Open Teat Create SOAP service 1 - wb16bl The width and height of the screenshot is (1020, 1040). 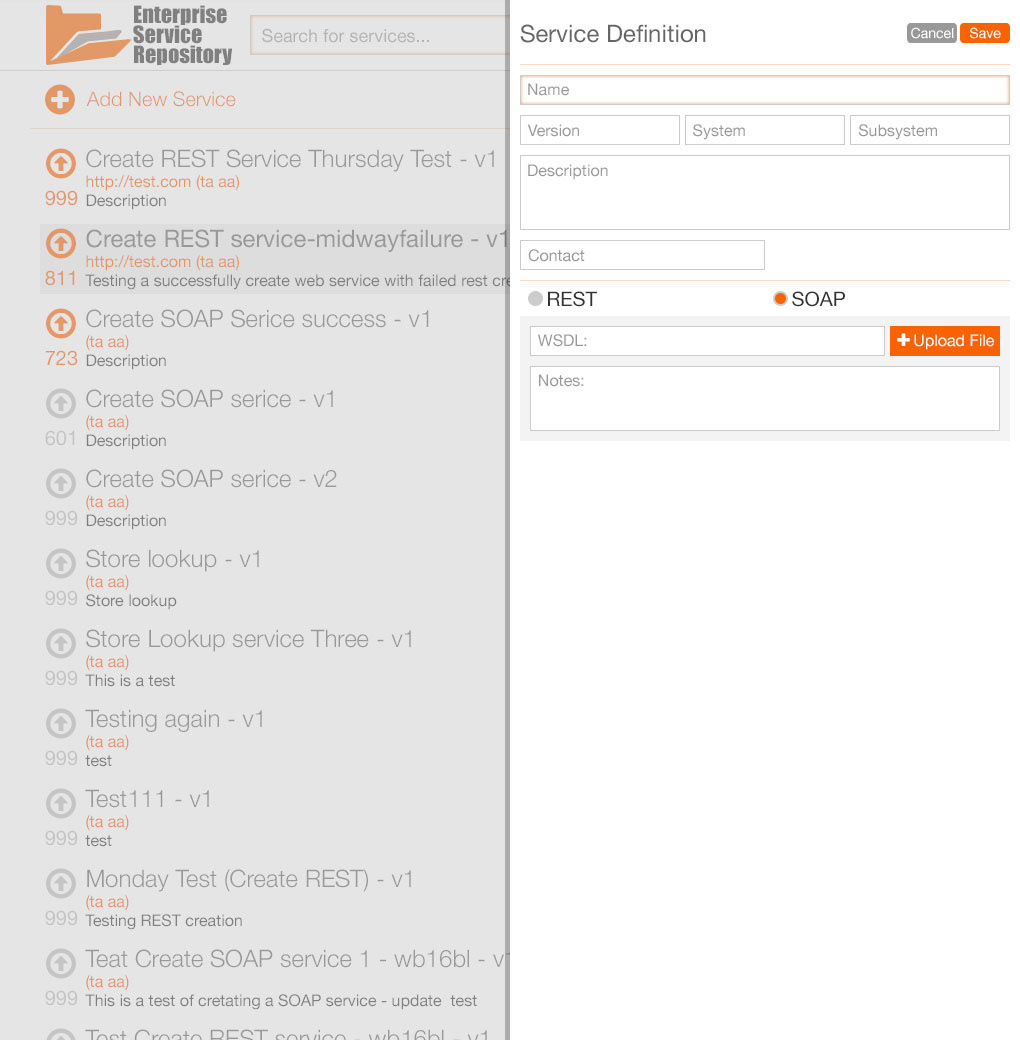296,959
